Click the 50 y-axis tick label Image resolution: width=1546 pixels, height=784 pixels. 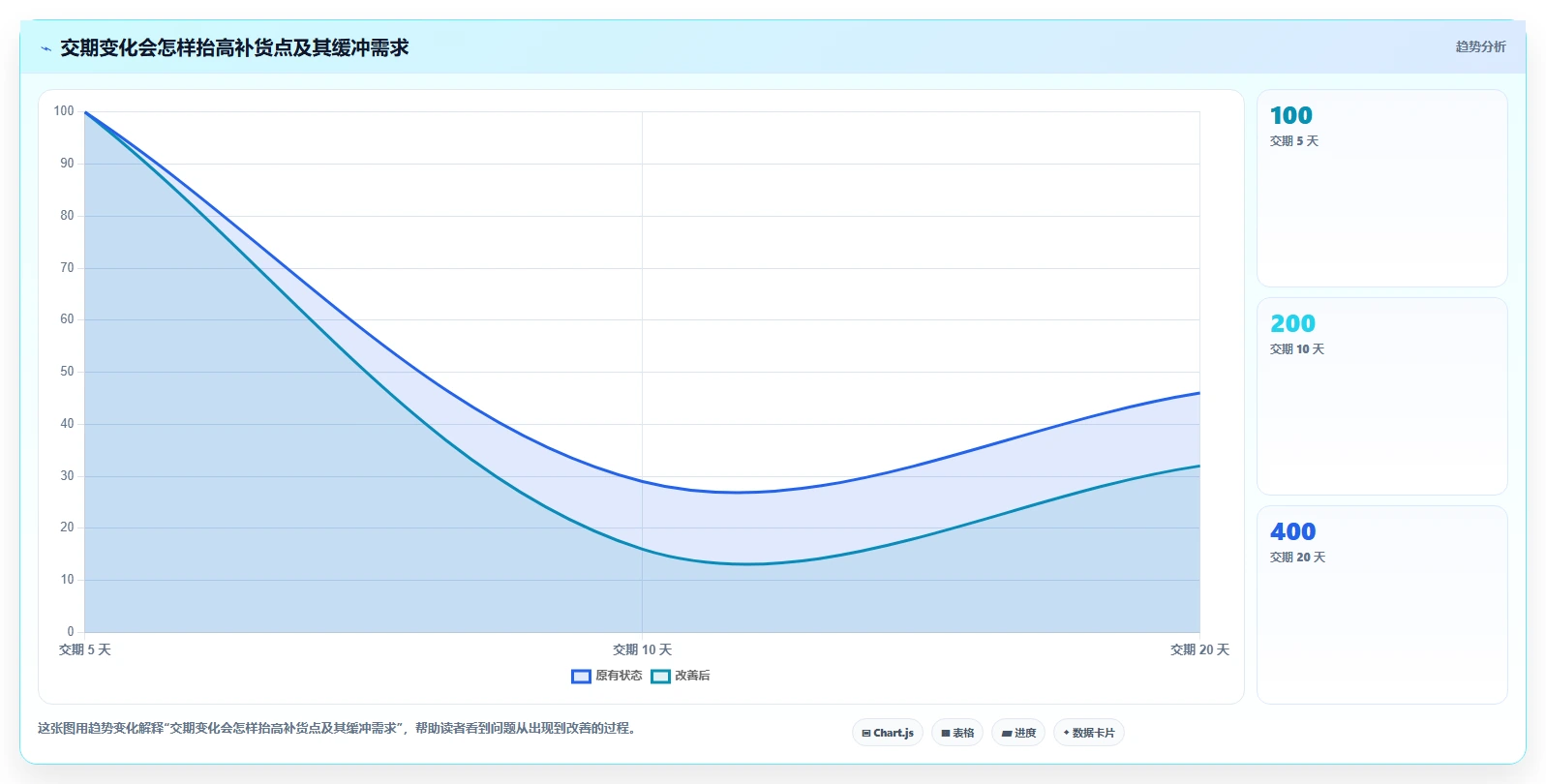pyautogui.click(x=67, y=372)
